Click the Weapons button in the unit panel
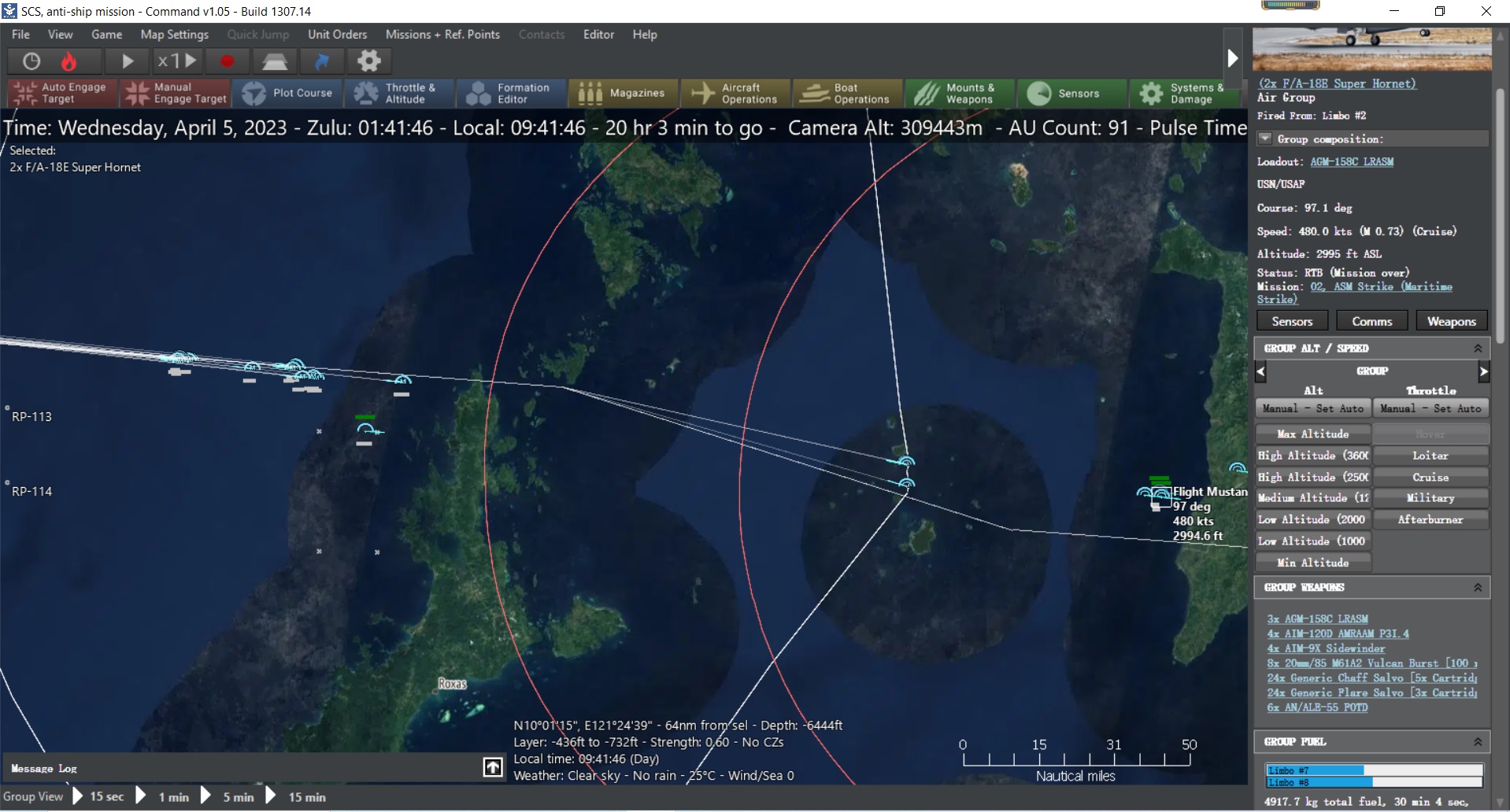The image size is (1510, 812). tap(1451, 320)
